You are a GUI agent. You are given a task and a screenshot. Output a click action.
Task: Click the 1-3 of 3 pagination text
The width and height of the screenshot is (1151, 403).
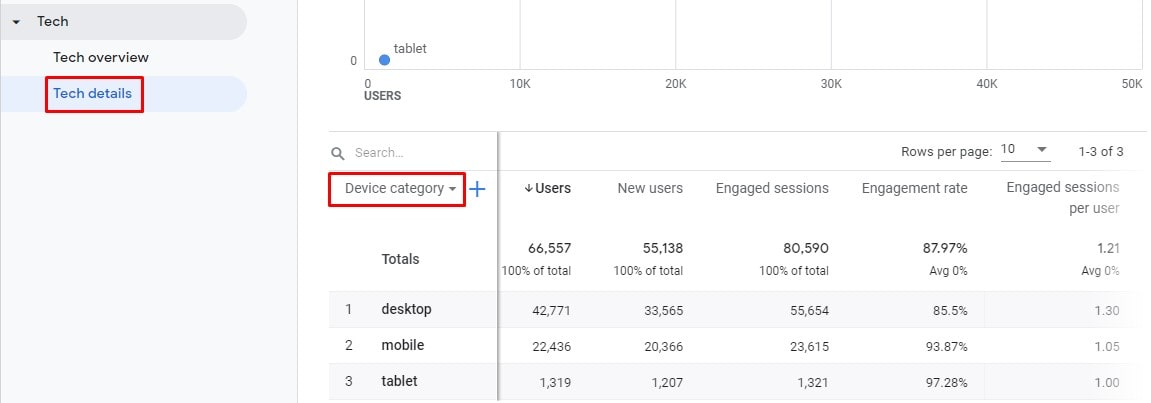(x=1100, y=152)
